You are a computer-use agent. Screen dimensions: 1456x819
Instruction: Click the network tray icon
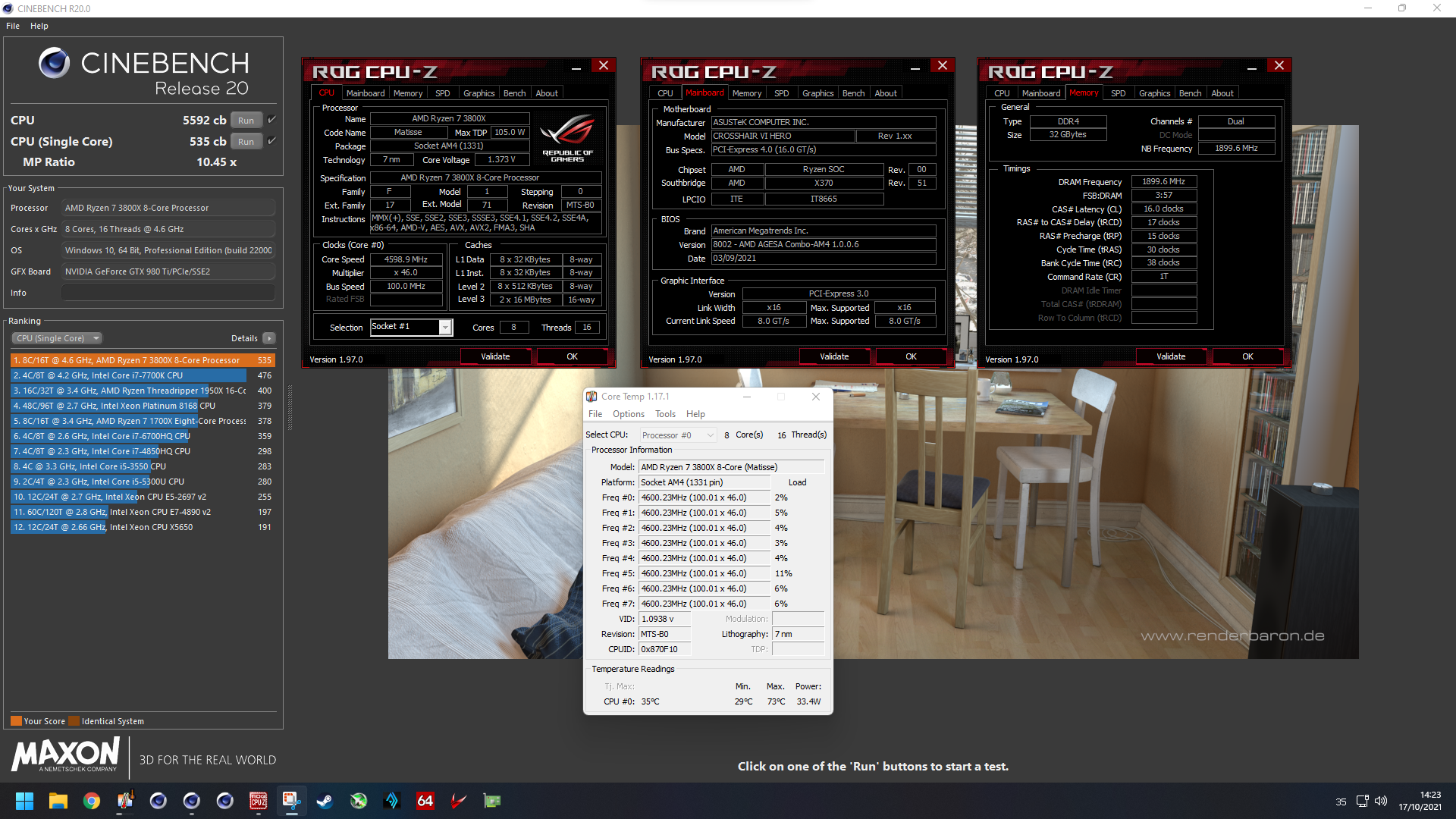tap(1362, 801)
